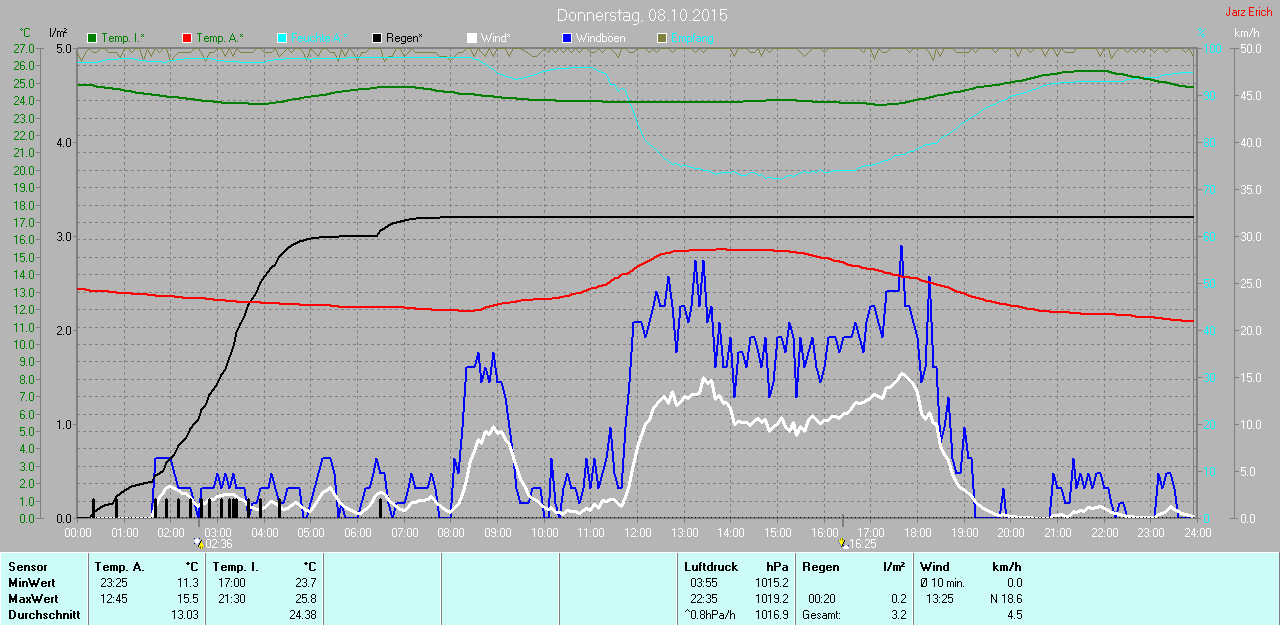Click the cyan Feuchte A. legend swatch
The width and height of the screenshot is (1280, 625).
[x=281, y=38]
